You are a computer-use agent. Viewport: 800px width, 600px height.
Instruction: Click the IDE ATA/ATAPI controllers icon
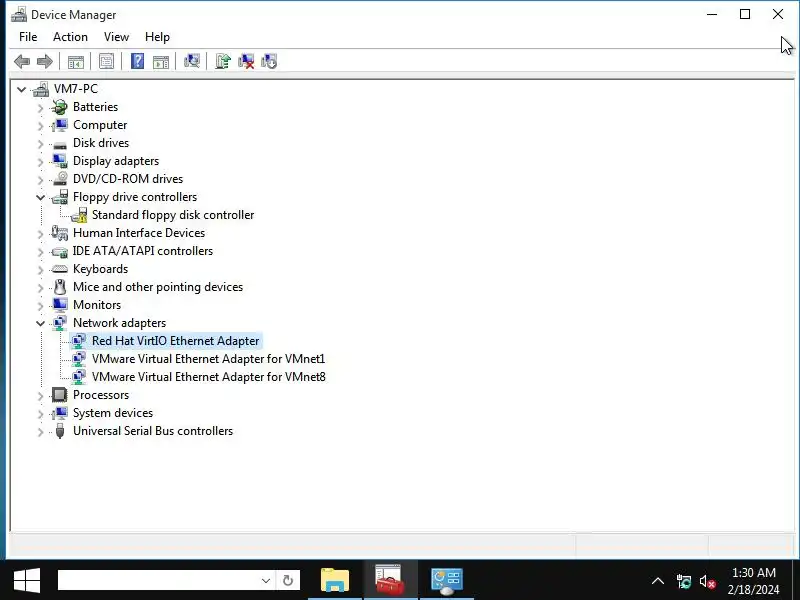60,251
